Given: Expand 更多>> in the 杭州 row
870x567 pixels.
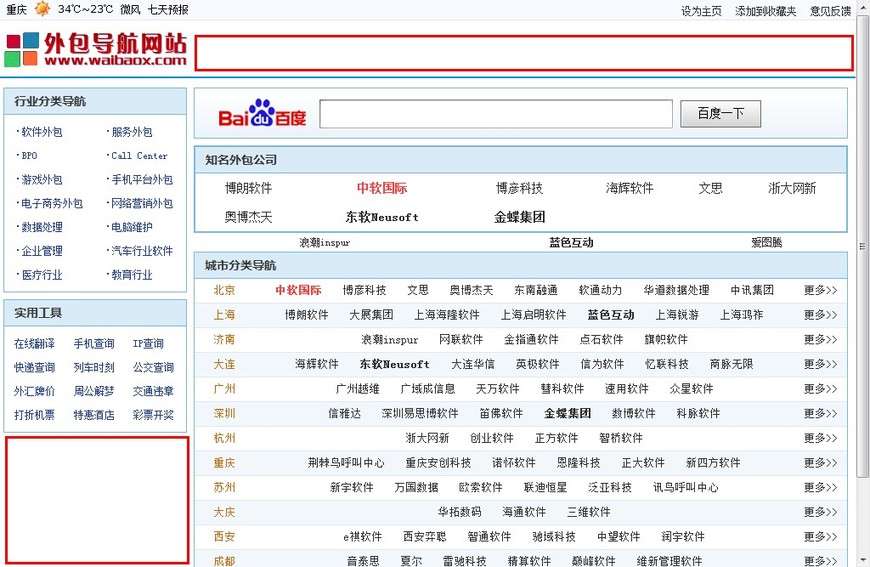Looking at the screenshot, I should point(821,438).
